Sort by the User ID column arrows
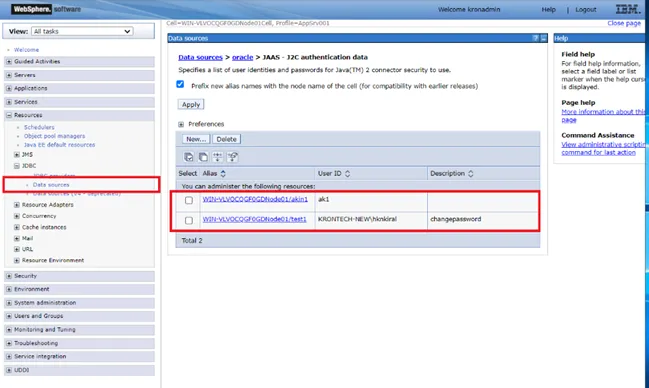 point(347,174)
